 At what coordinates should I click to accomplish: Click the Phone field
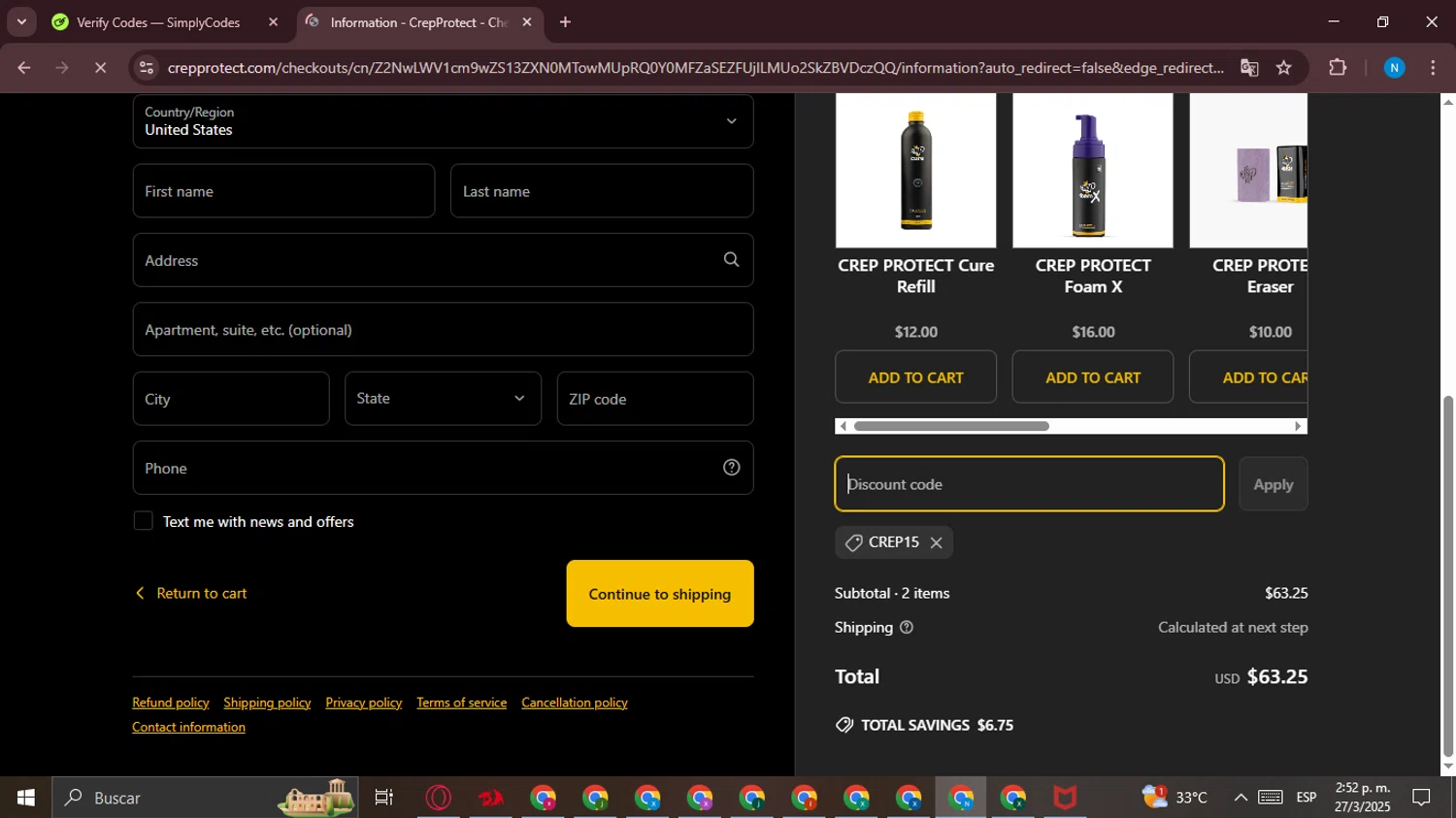(x=443, y=468)
